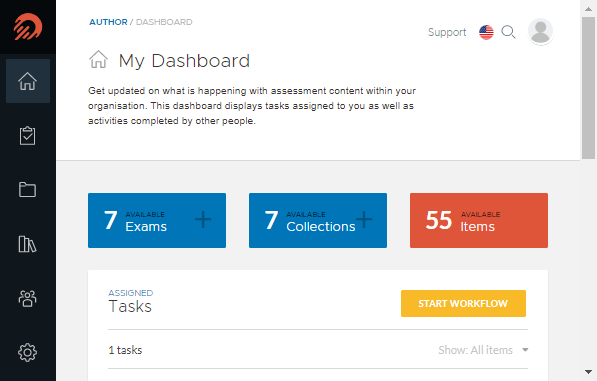This screenshot has width=597, height=381.
Task: Open the users group sidebar icon
Action: pos(27,298)
